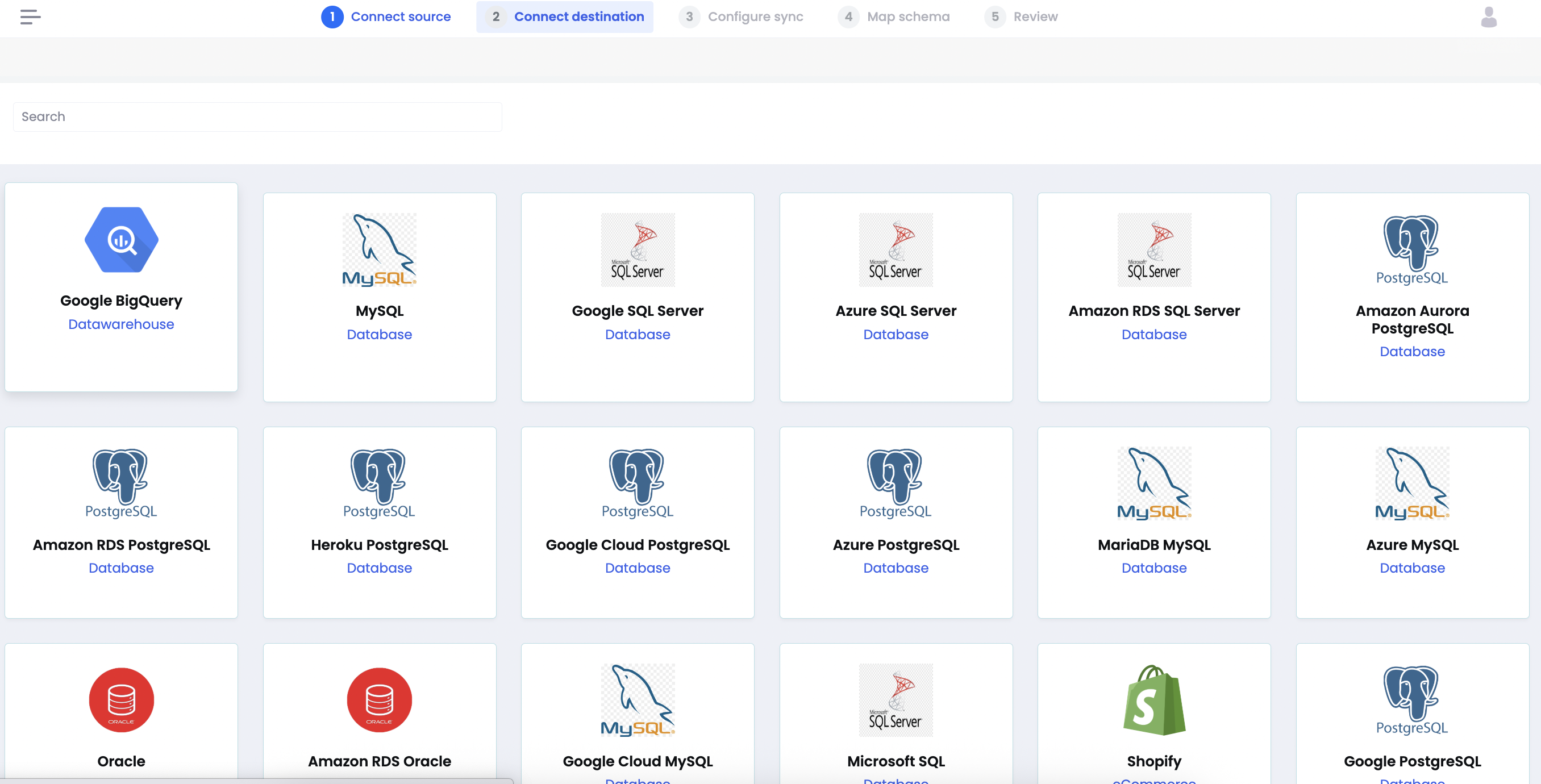This screenshot has height=784, width=1541.
Task: Jump to step 4 Map schema
Action: coord(894,16)
